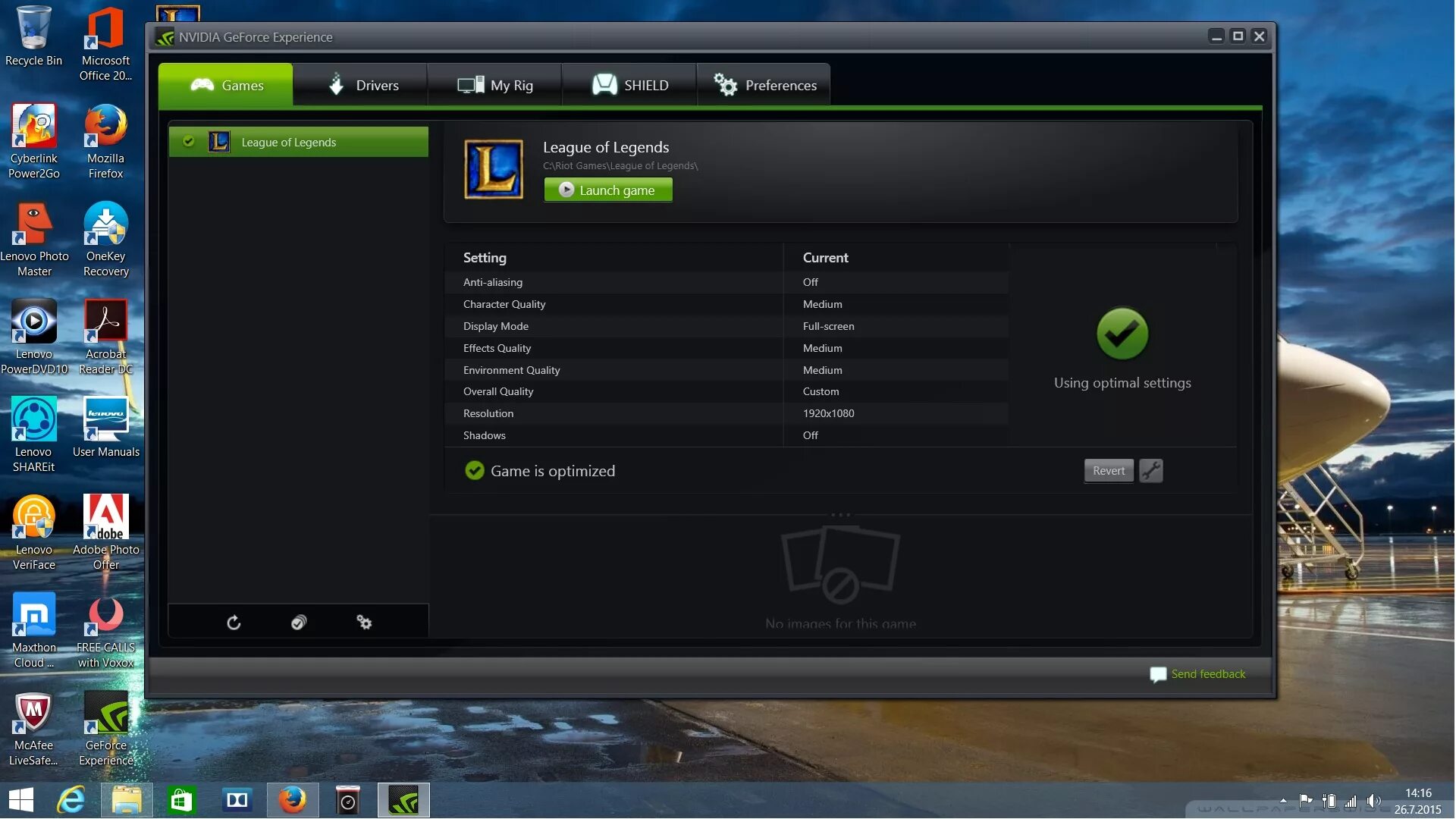Open the games settings gears icon
This screenshot has width=1456, height=819.
point(364,623)
